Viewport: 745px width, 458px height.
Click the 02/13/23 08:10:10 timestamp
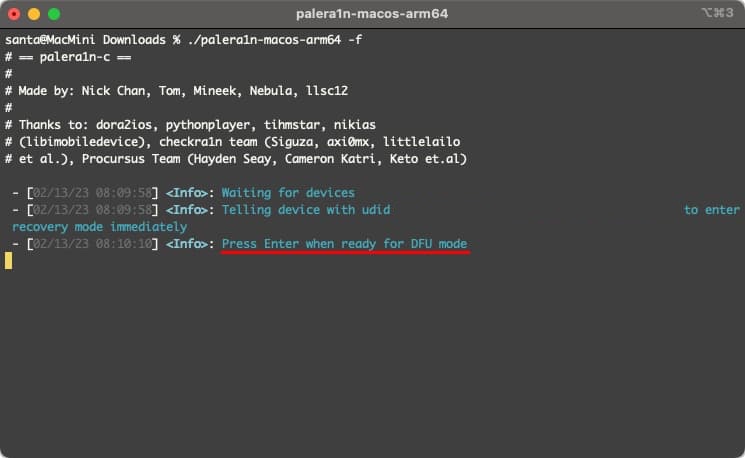[92, 244]
